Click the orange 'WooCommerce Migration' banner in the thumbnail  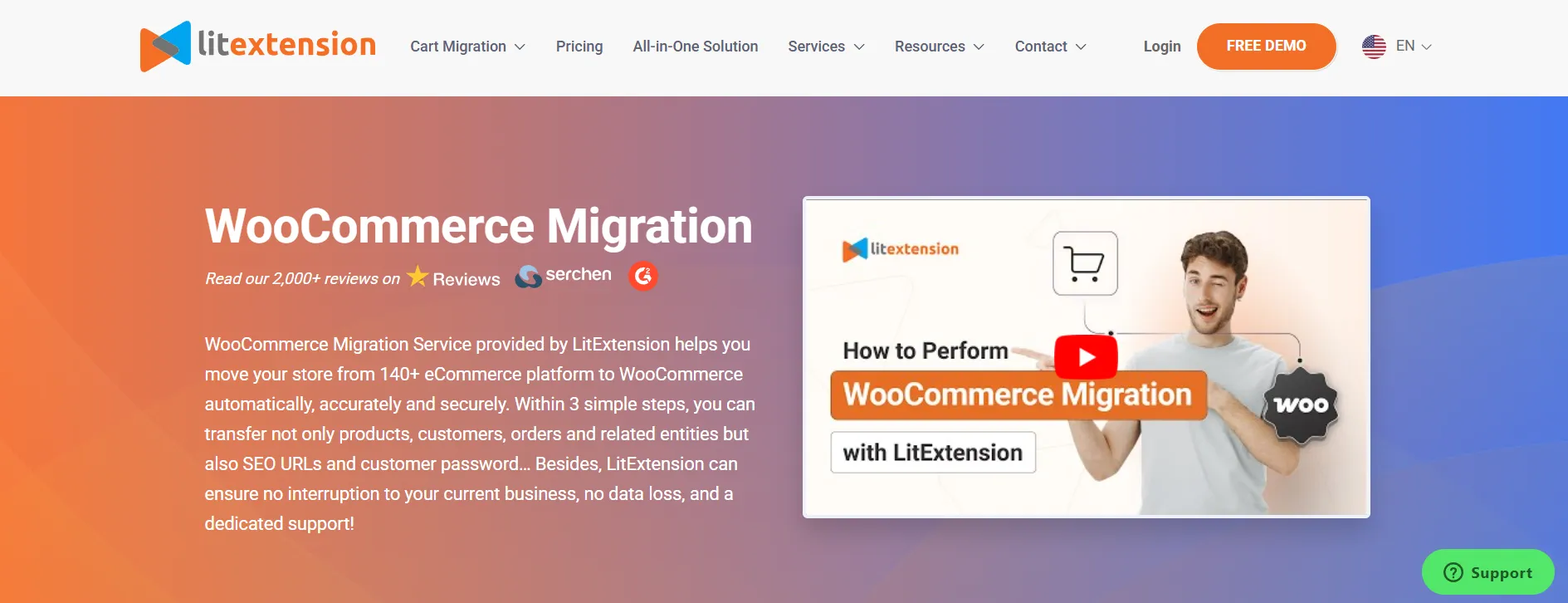(x=1018, y=395)
